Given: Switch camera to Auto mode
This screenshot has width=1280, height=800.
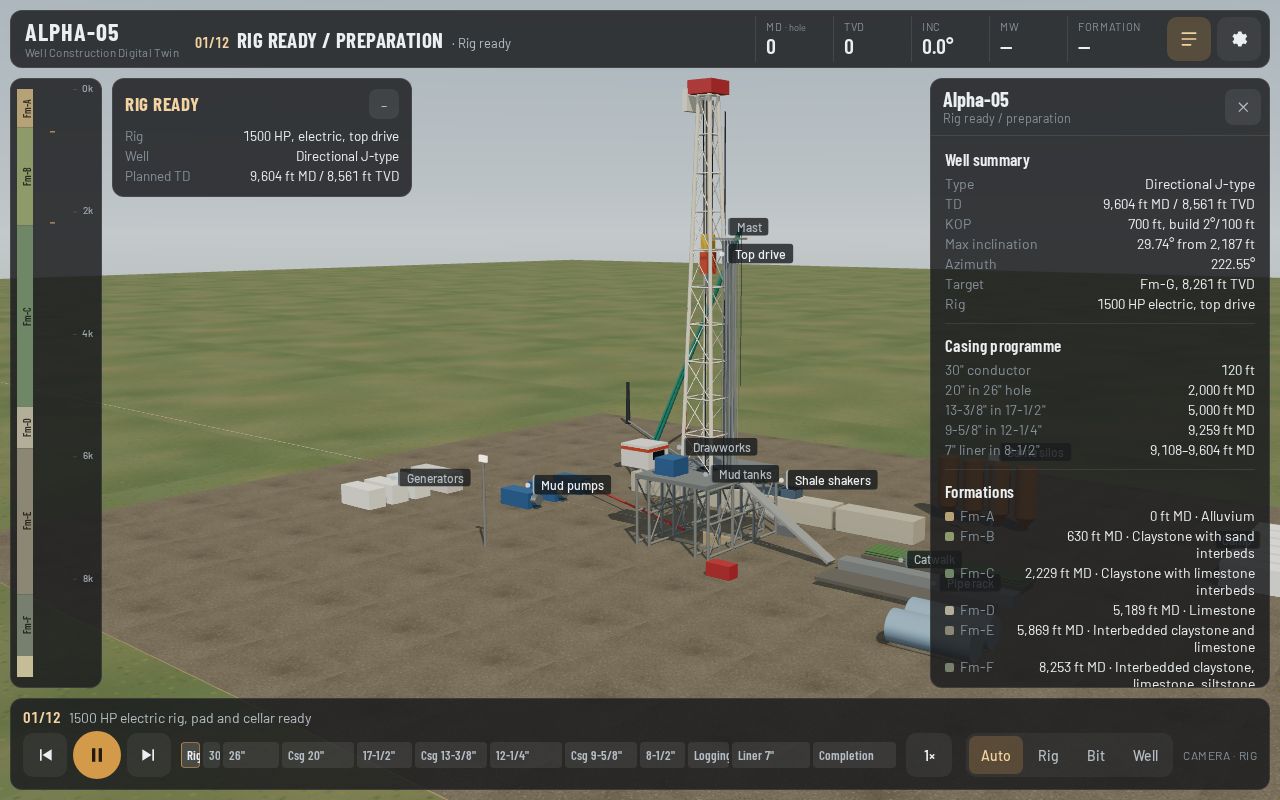Looking at the screenshot, I should pyautogui.click(x=995, y=755).
